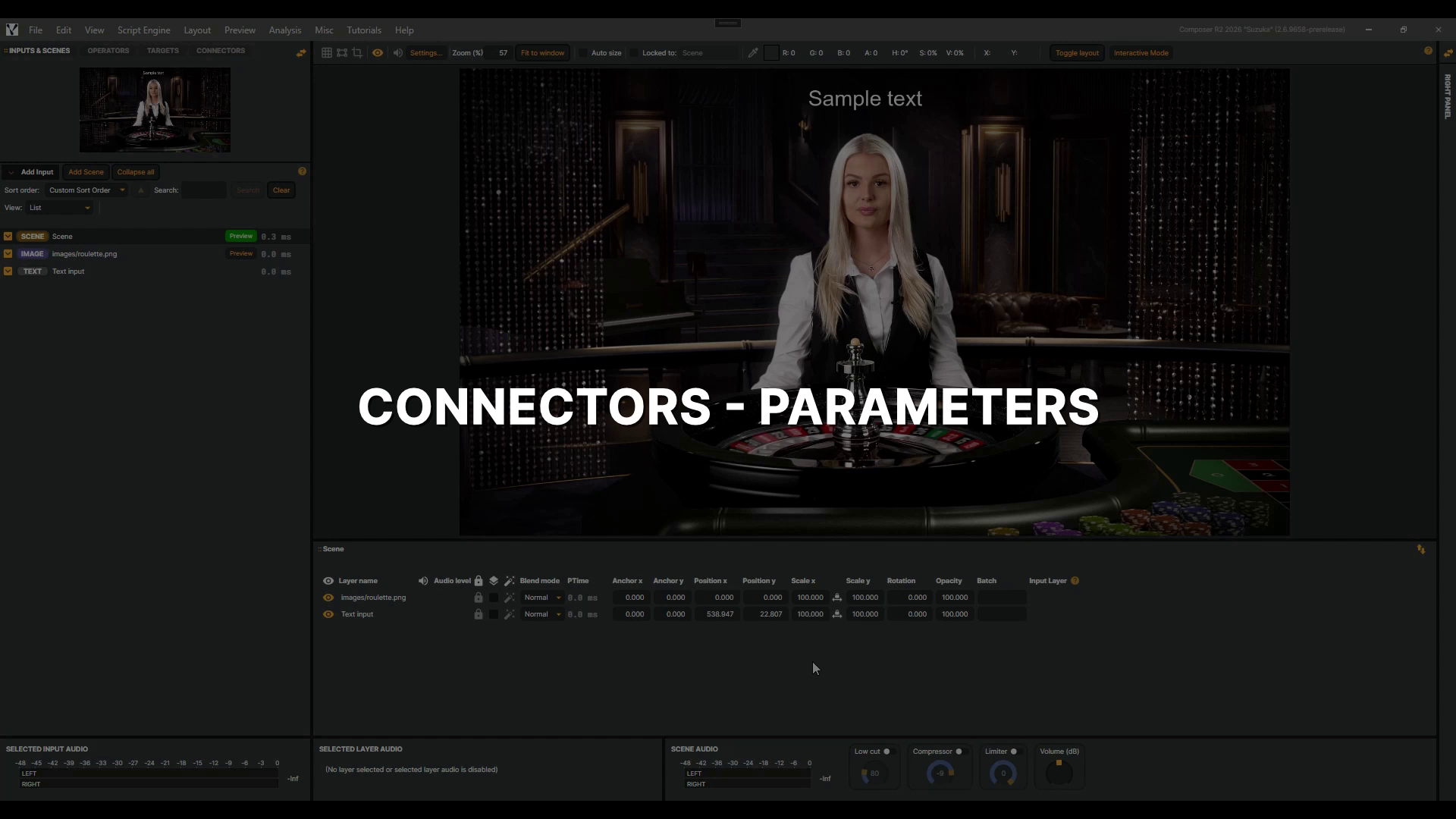Expand the Right Panel side tab
This screenshot has width=1456, height=819.
1448,96
